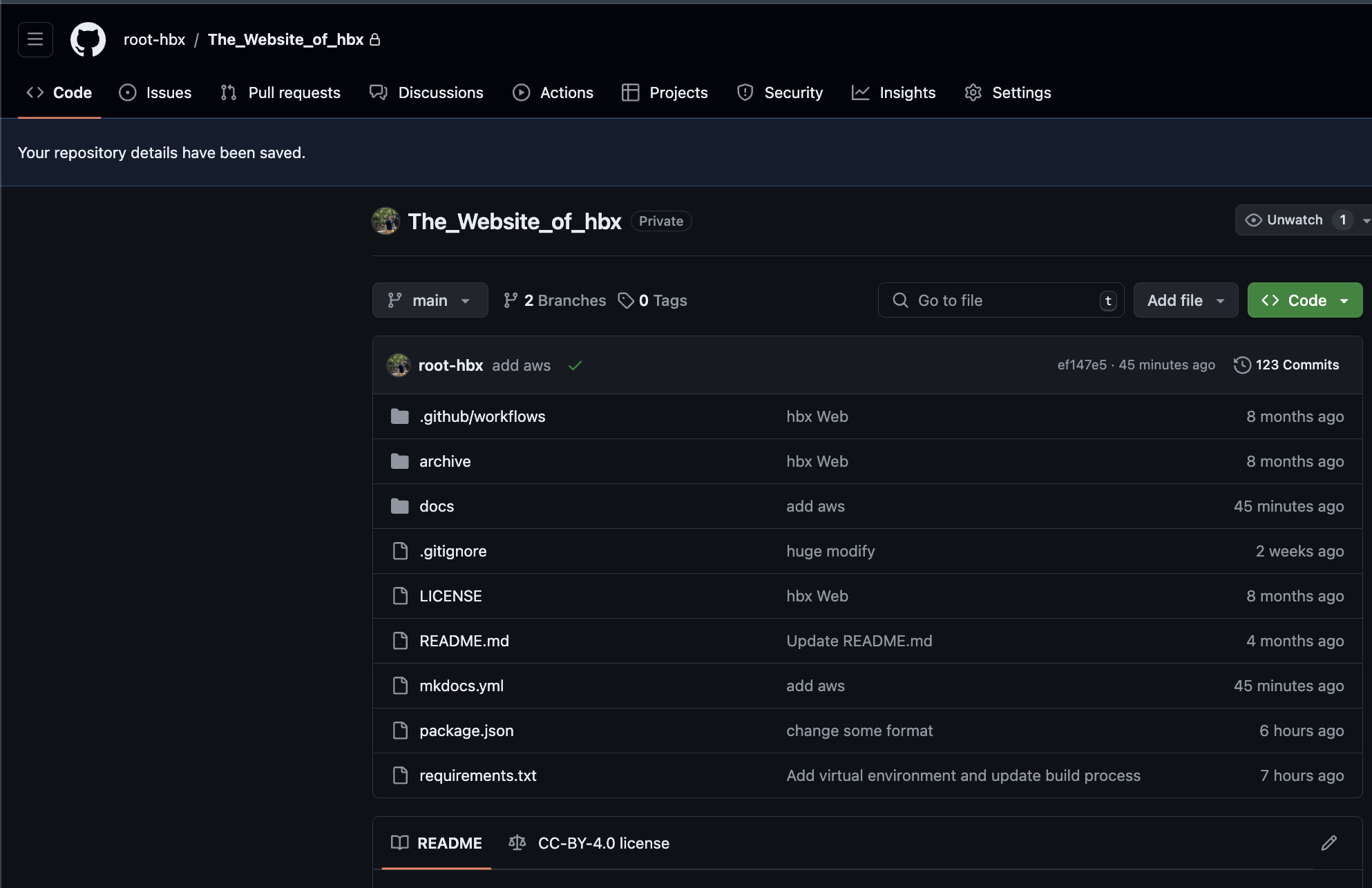Open the mkdocs.yml file

(461, 686)
